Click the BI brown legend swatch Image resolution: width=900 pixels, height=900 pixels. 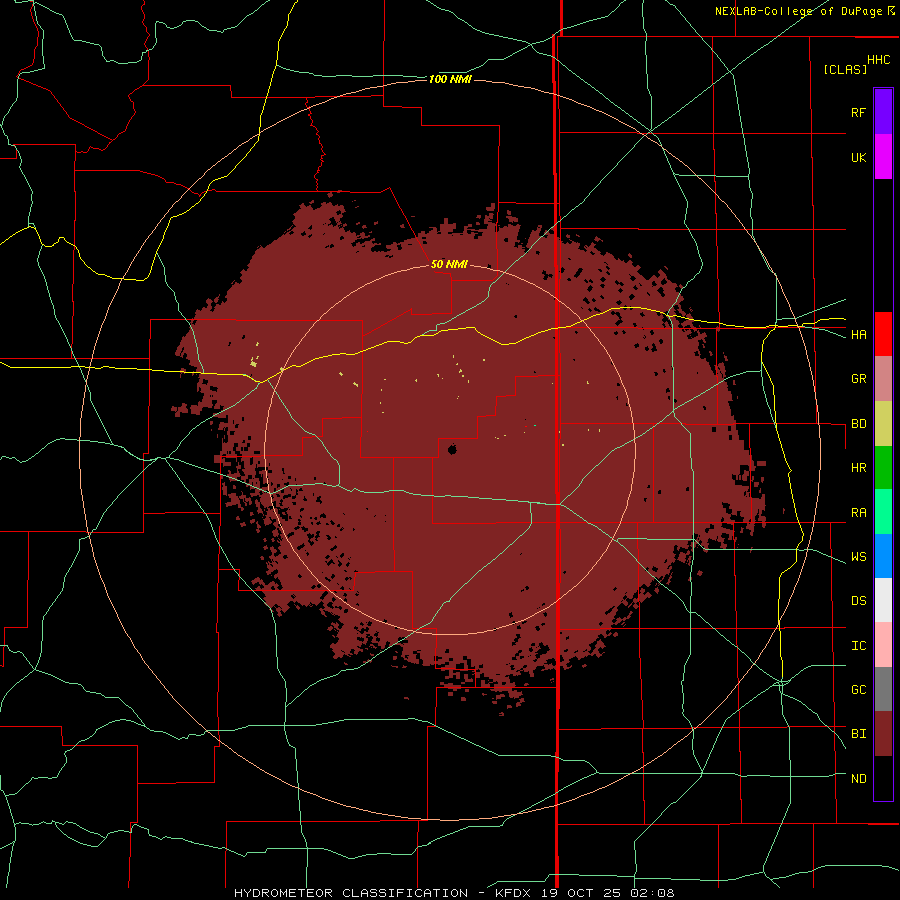tap(883, 734)
